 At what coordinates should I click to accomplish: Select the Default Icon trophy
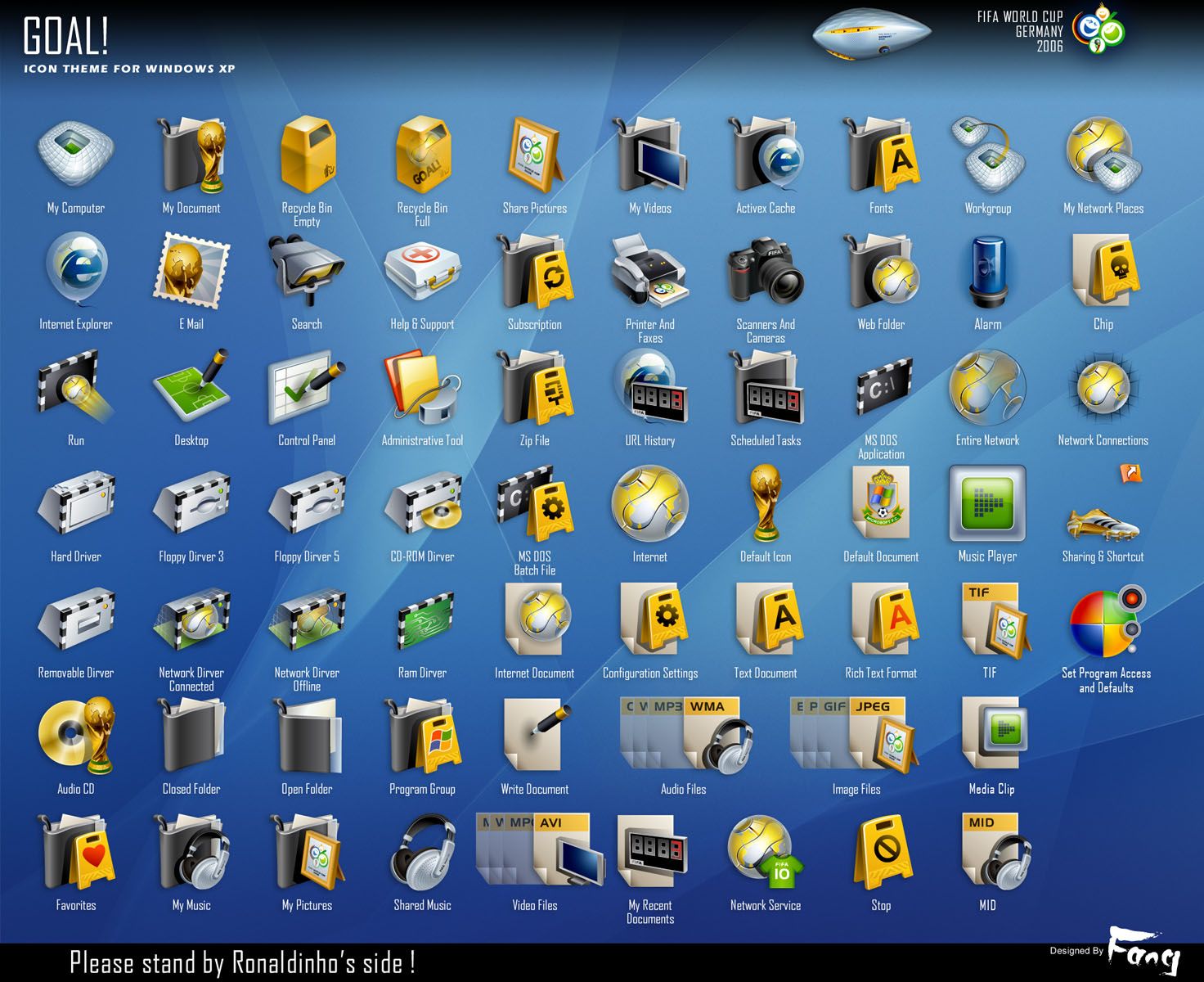(x=766, y=502)
